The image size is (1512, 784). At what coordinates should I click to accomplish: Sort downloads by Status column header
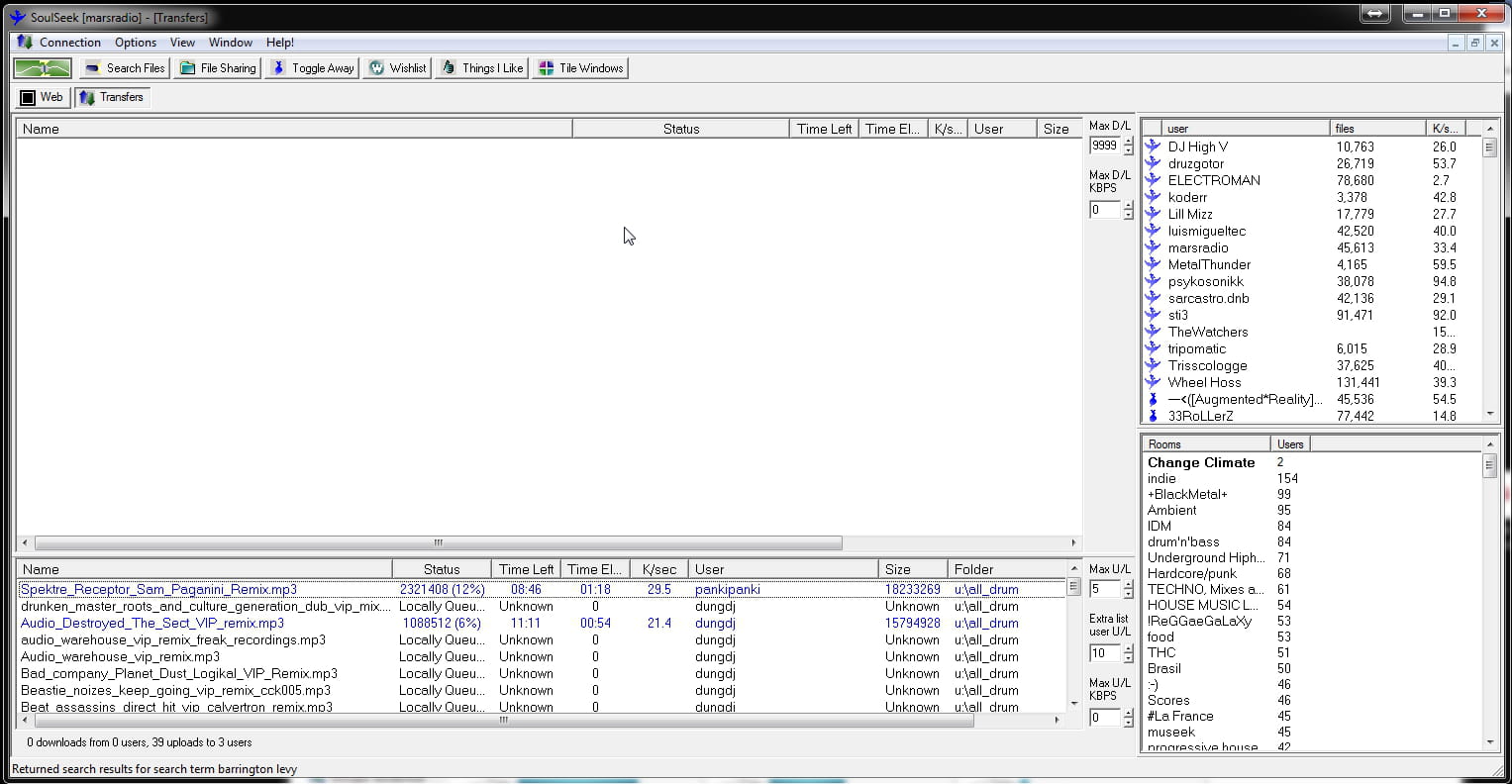[x=680, y=129]
